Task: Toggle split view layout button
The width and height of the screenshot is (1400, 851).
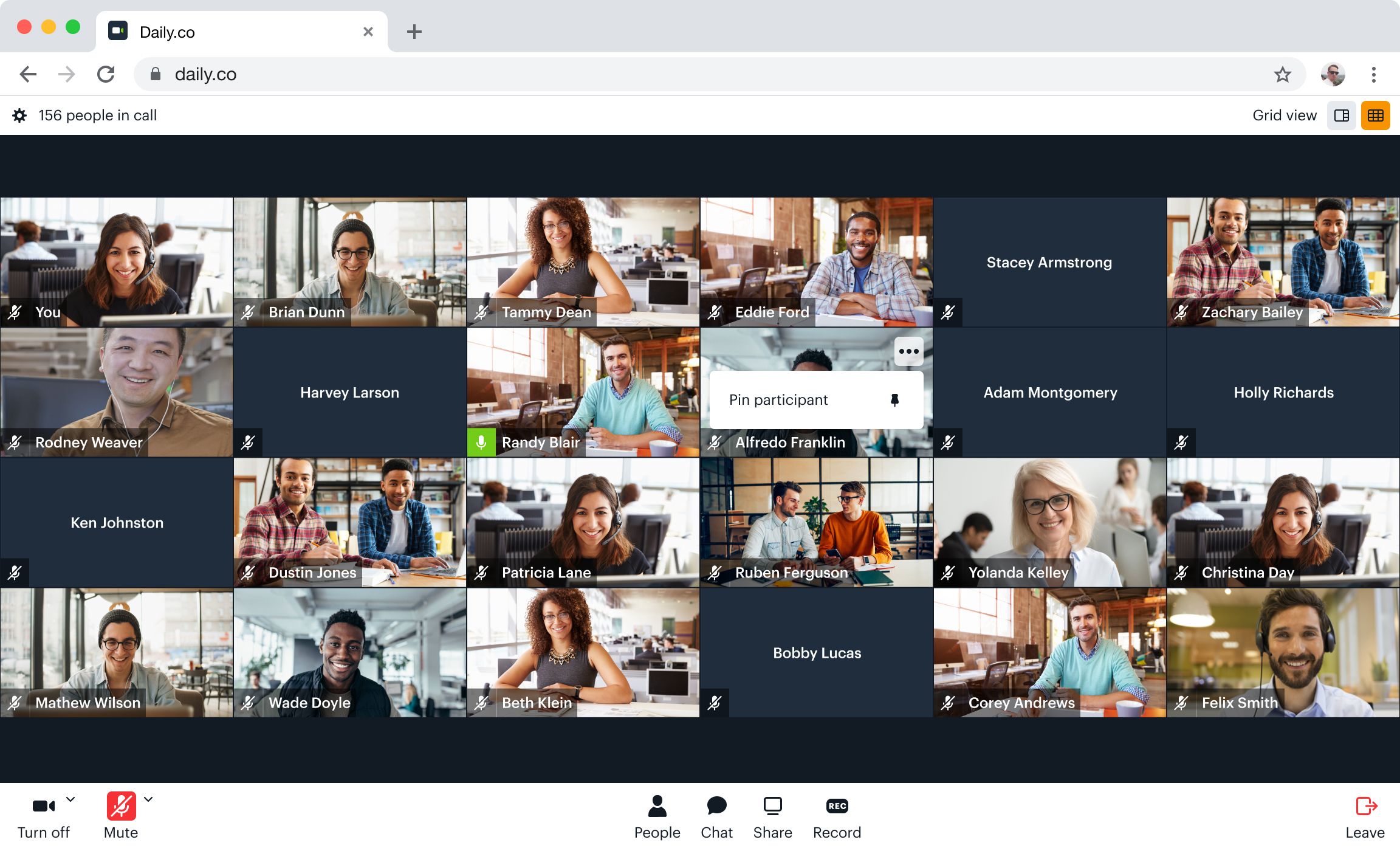Action: click(1342, 115)
